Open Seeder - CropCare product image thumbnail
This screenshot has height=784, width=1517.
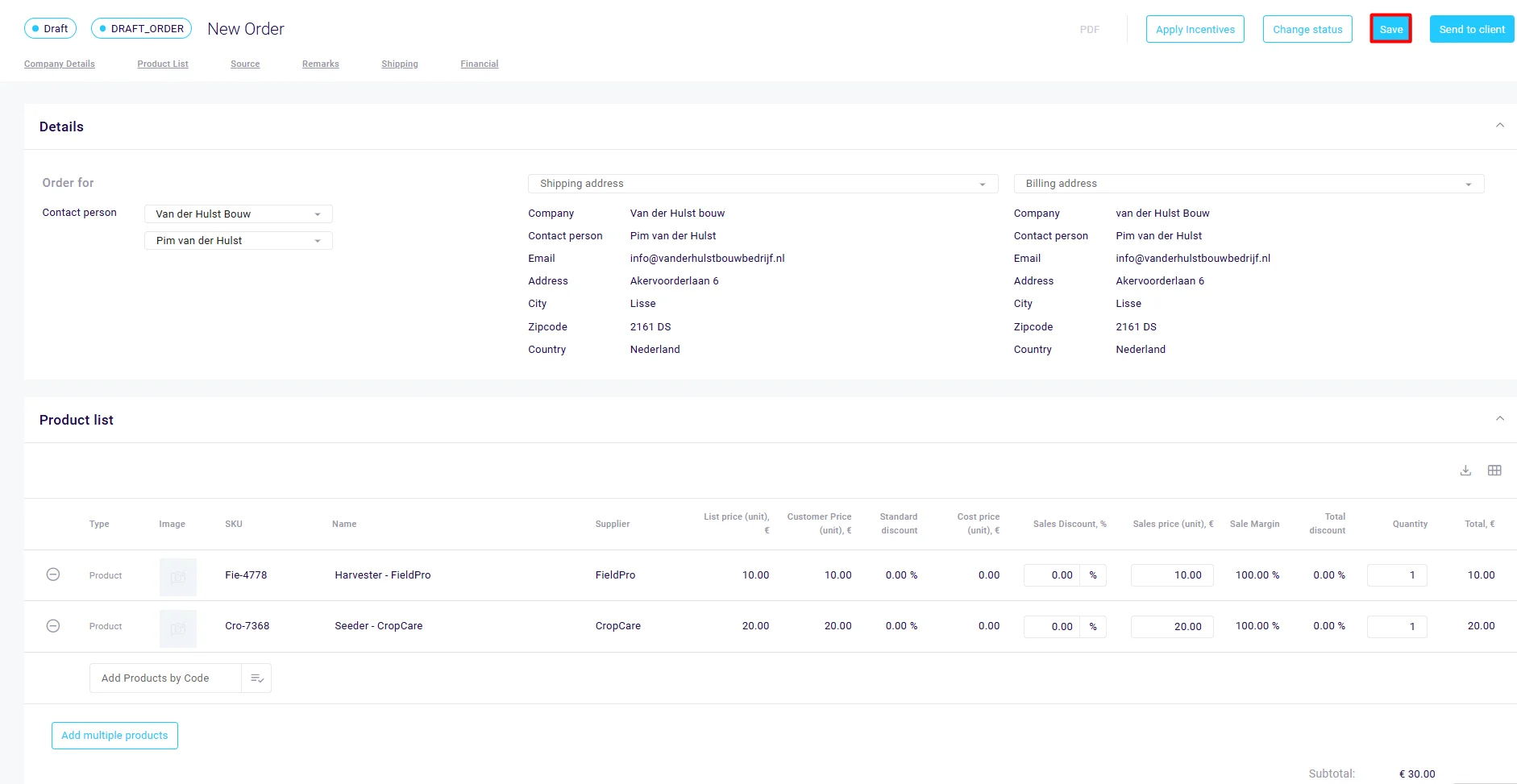tap(178, 628)
